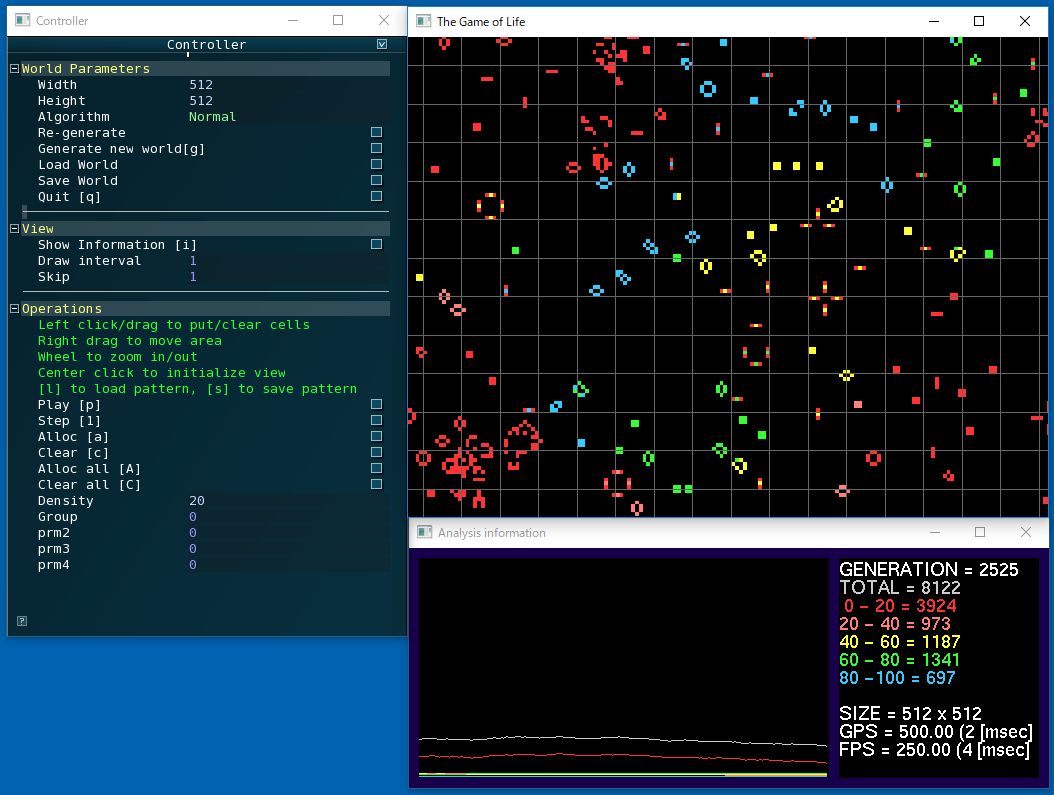Collapse the World Parameters group
The width and height of the screenshot is (1054, 795).
pyautogui.click(x=15, y=69)
